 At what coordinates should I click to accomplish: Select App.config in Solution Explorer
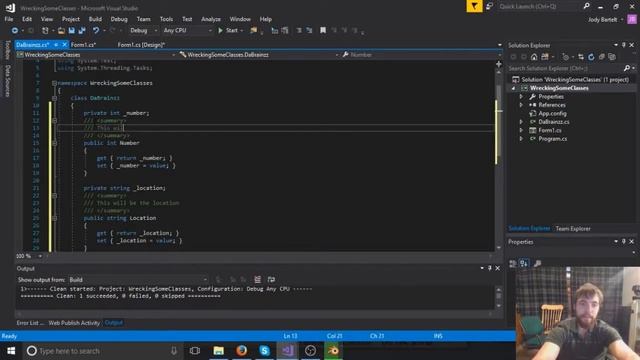click(552, 113)
